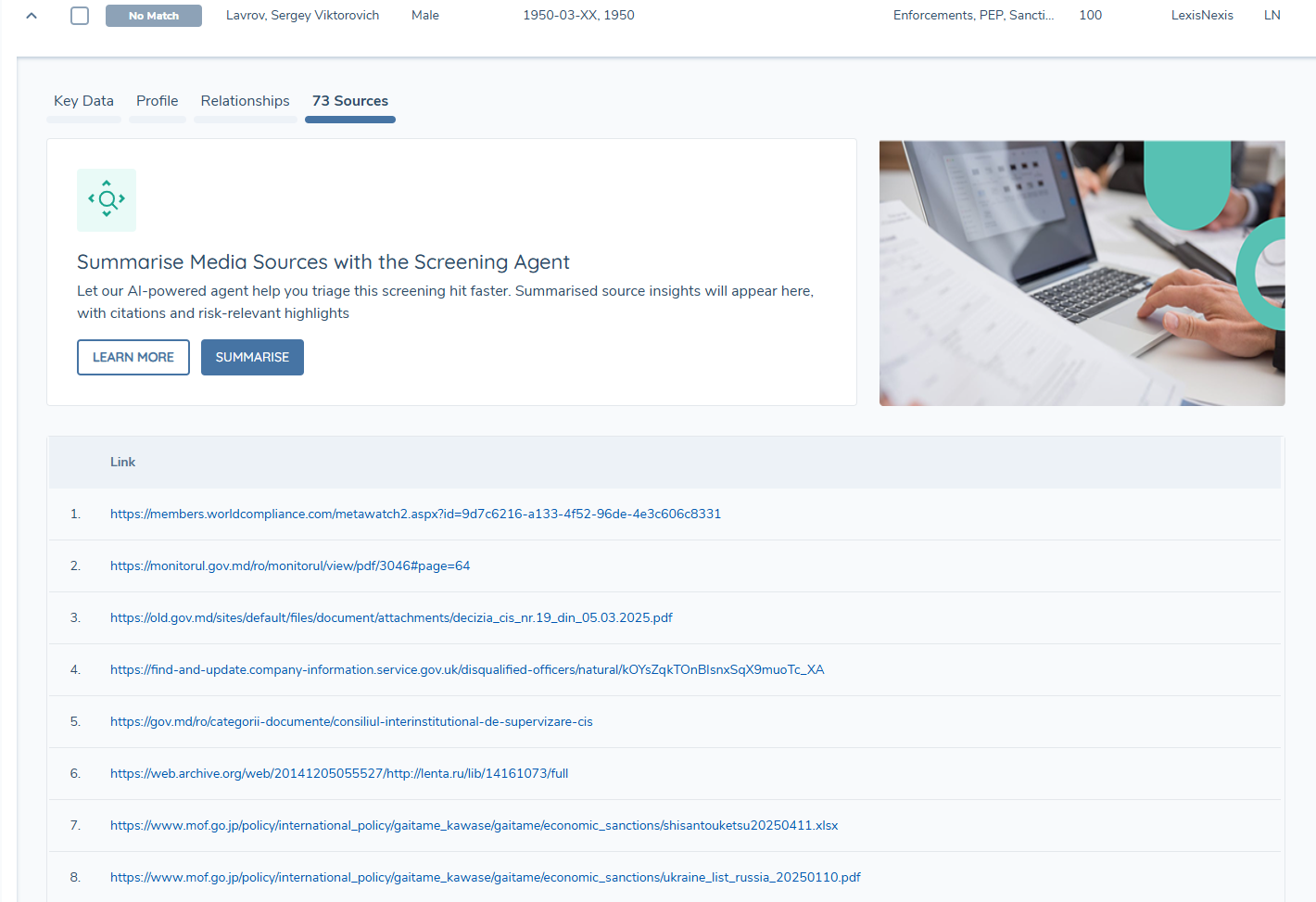Open the Relationships tab

click(x=245, y=101)
